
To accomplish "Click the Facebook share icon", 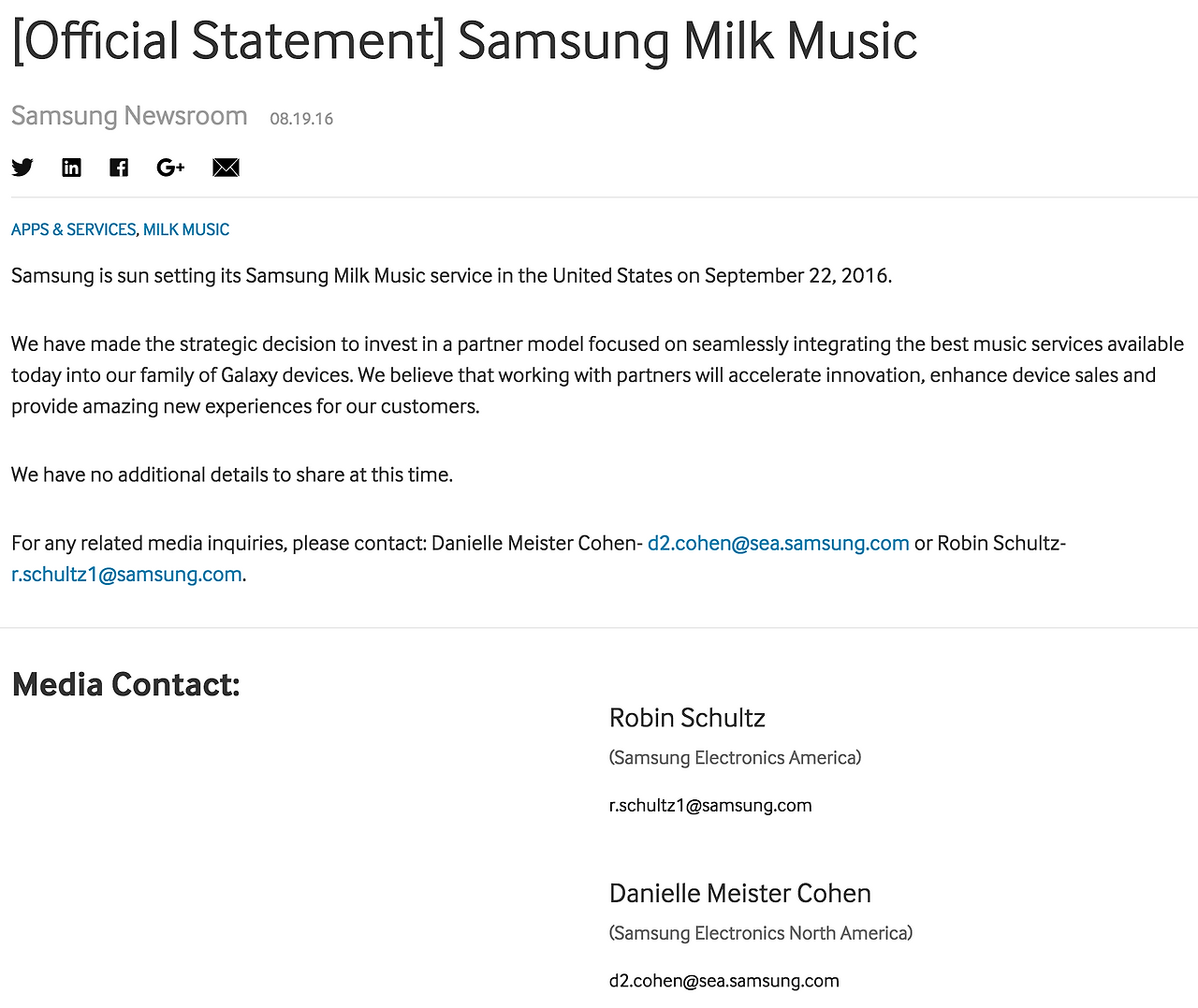I will point(119,168).
